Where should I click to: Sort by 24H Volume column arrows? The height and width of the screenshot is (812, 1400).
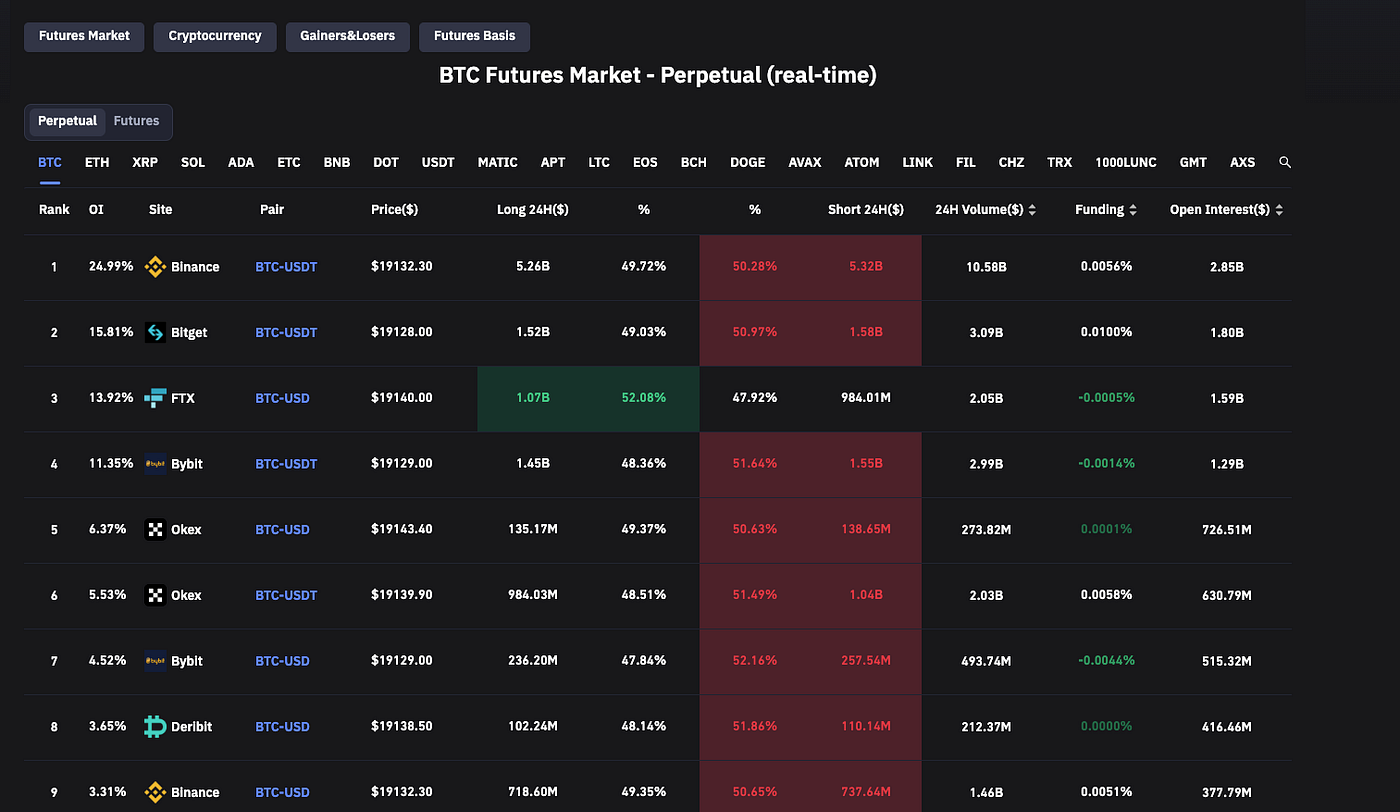pos(1031,210)
